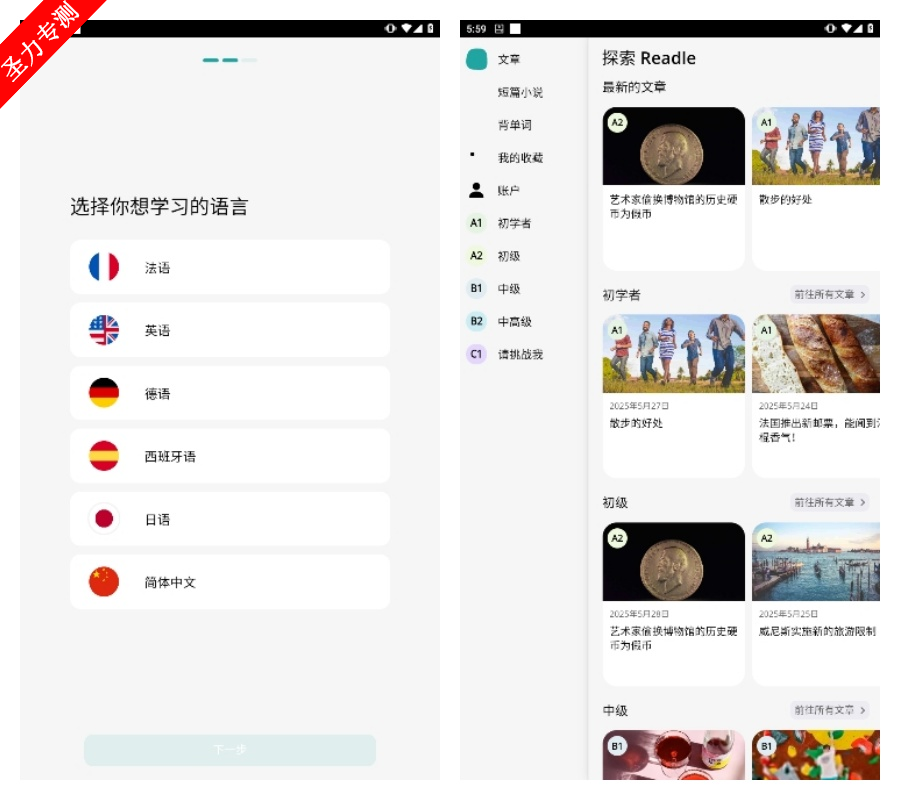Choose the B1 中级 level in the sidebar

(494, 289)
